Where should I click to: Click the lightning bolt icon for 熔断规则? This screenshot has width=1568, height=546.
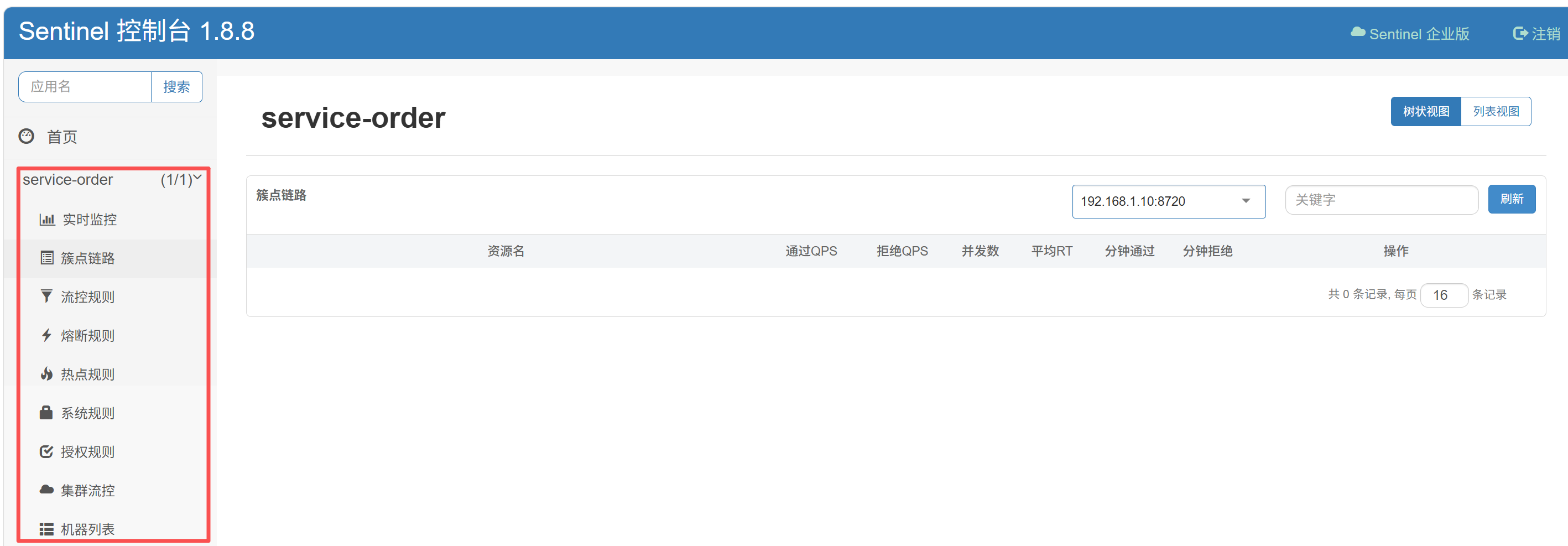46,335
